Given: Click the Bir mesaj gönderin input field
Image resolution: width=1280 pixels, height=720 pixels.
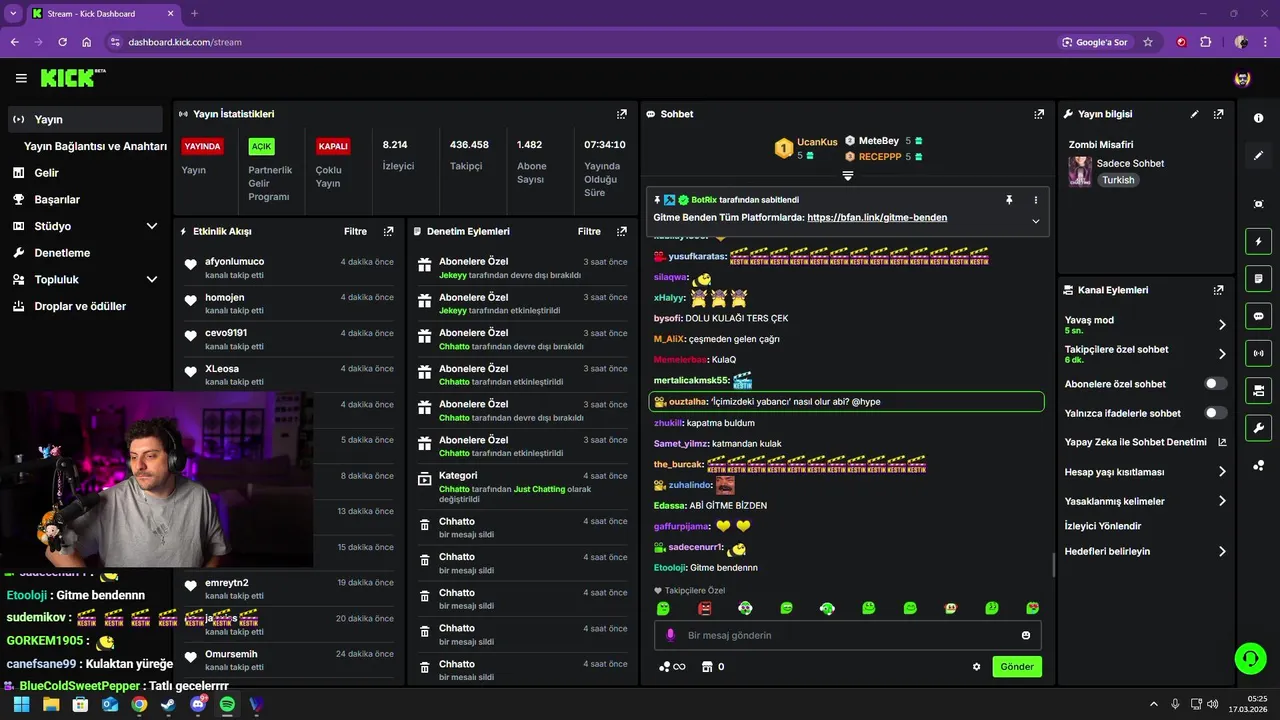Looking at the screenshot, I should (x=848, y=635).
